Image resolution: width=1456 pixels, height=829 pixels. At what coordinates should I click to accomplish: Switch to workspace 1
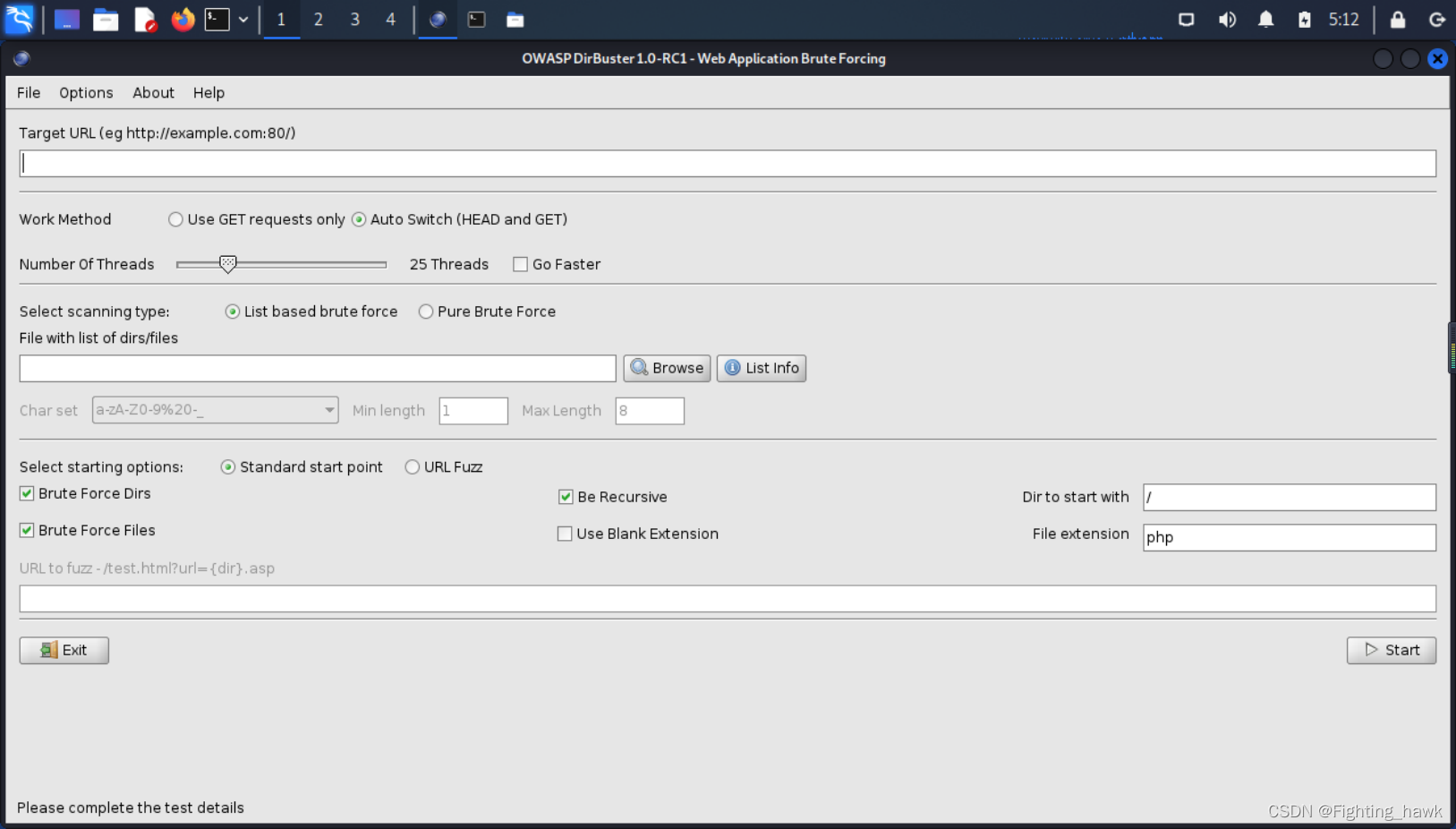281,20
